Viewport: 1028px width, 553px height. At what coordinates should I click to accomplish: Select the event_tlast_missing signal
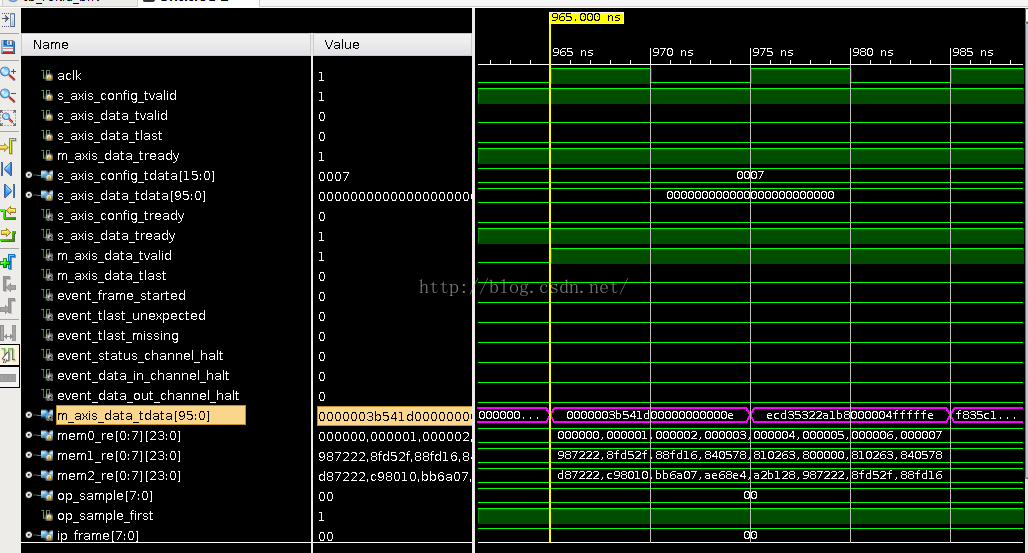(117, 336)
